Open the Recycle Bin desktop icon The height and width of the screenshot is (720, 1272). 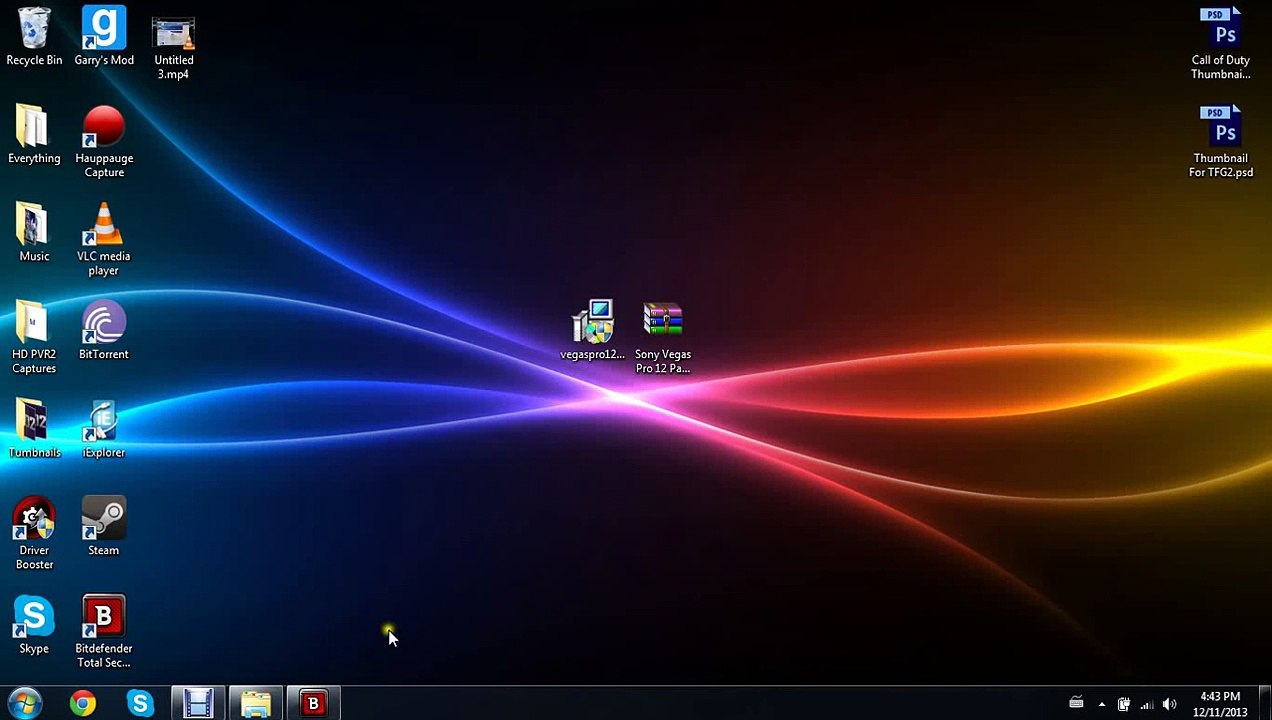click(34, 37)
